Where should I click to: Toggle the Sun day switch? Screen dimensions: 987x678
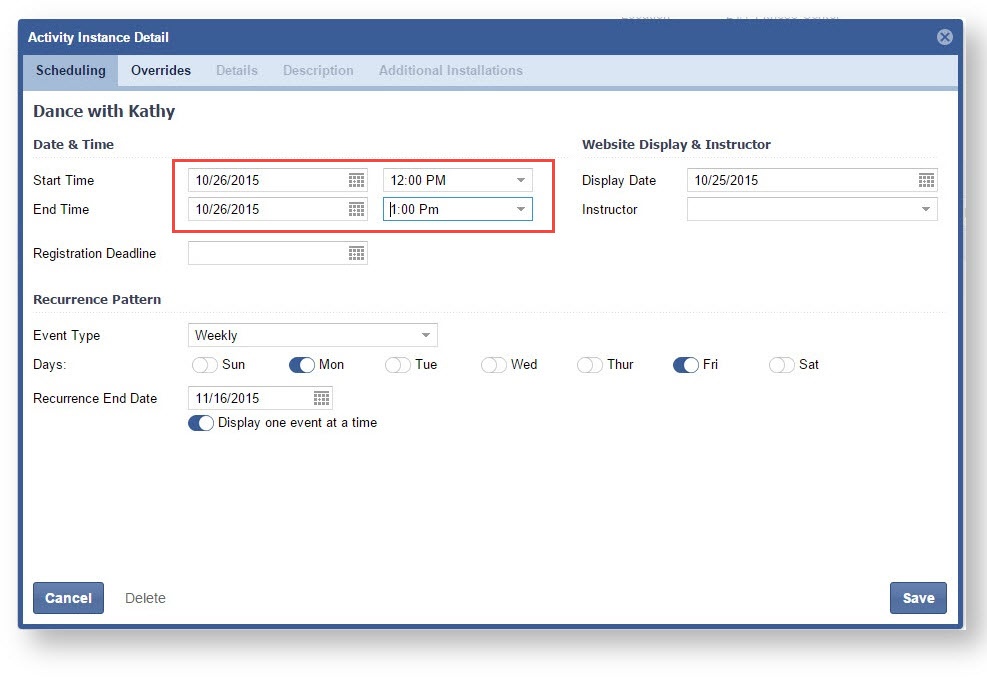coord(205,365)
